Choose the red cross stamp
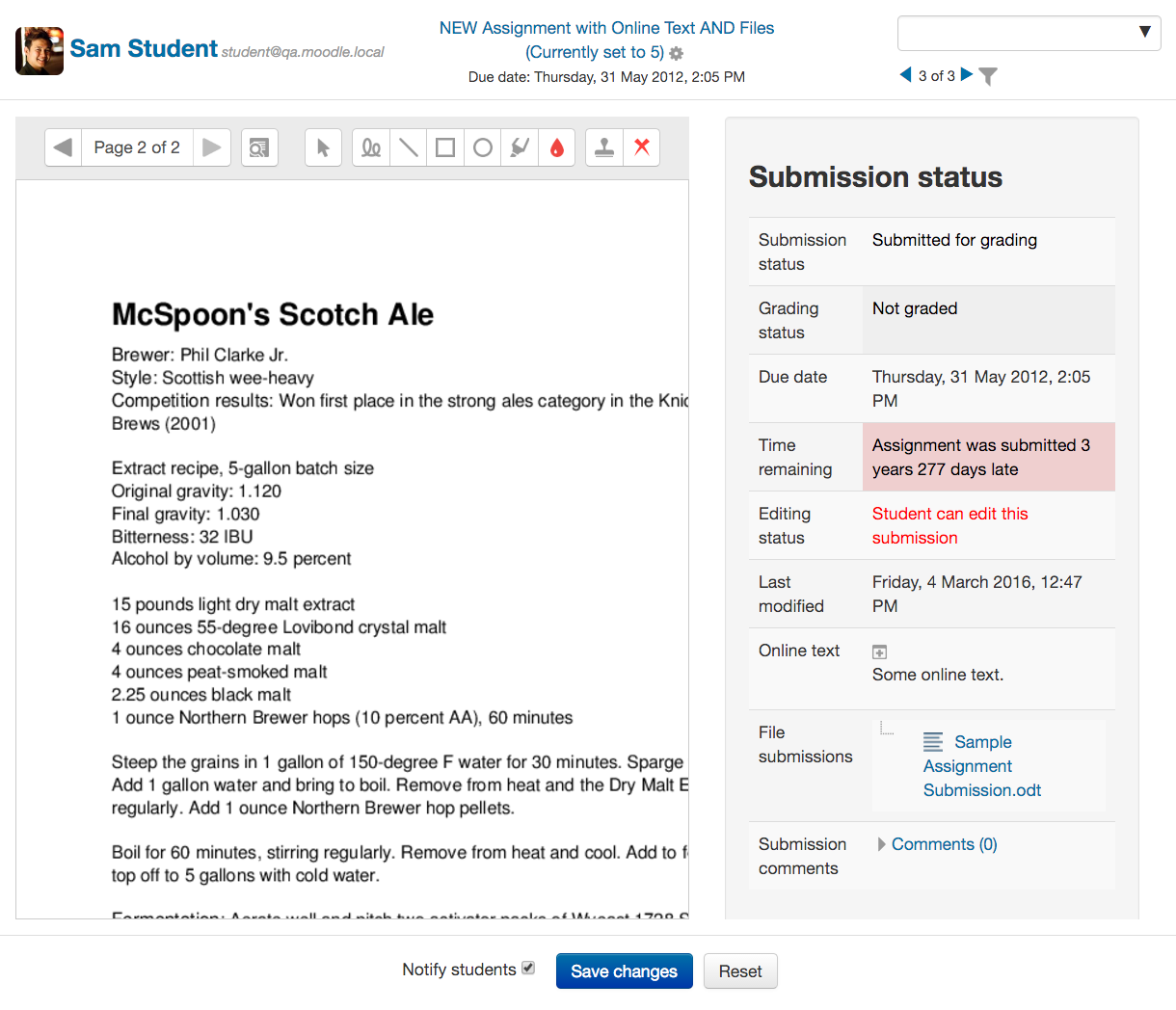 [x=642, y=147]
